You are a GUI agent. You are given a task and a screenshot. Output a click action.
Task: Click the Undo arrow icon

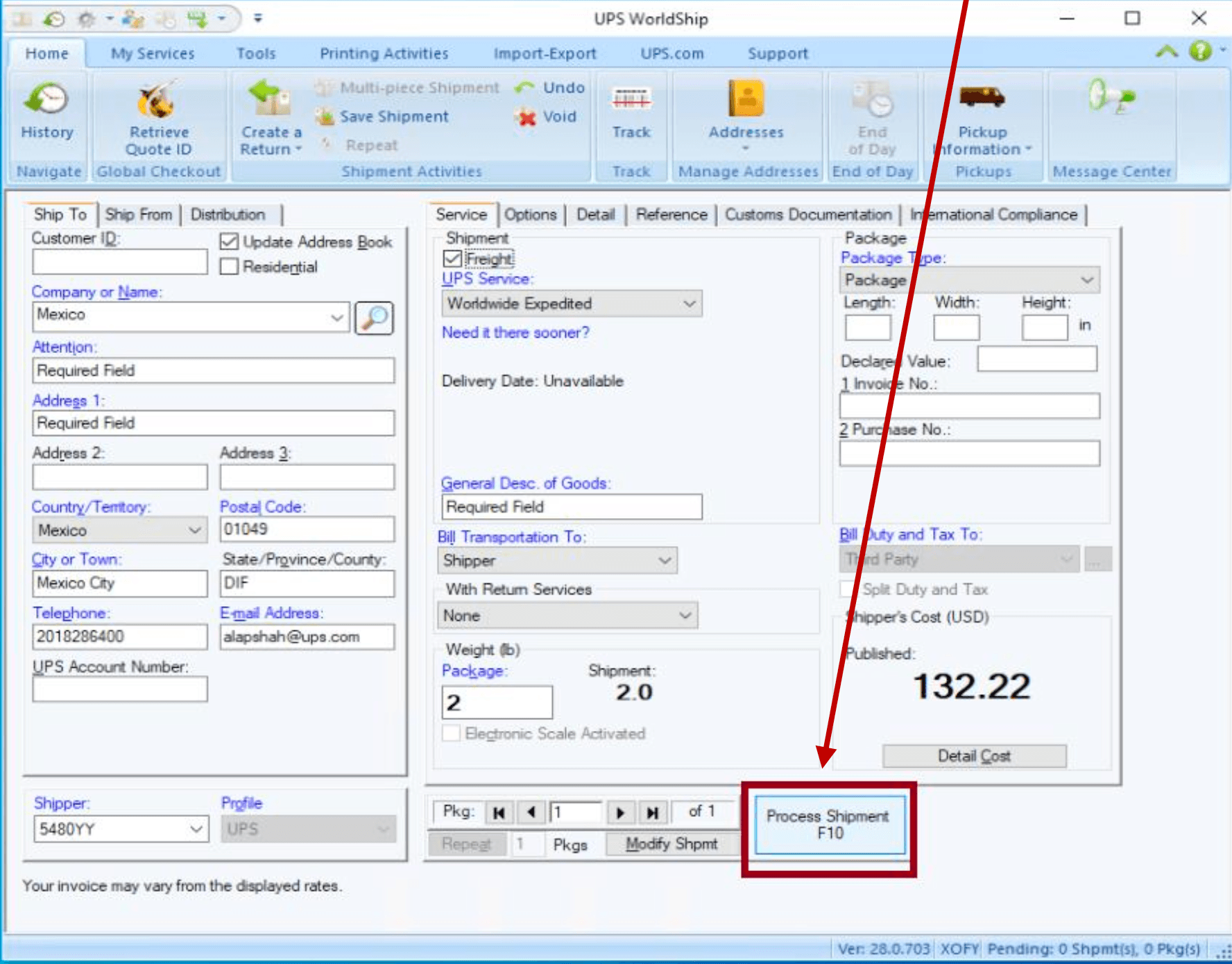(525, 87)
